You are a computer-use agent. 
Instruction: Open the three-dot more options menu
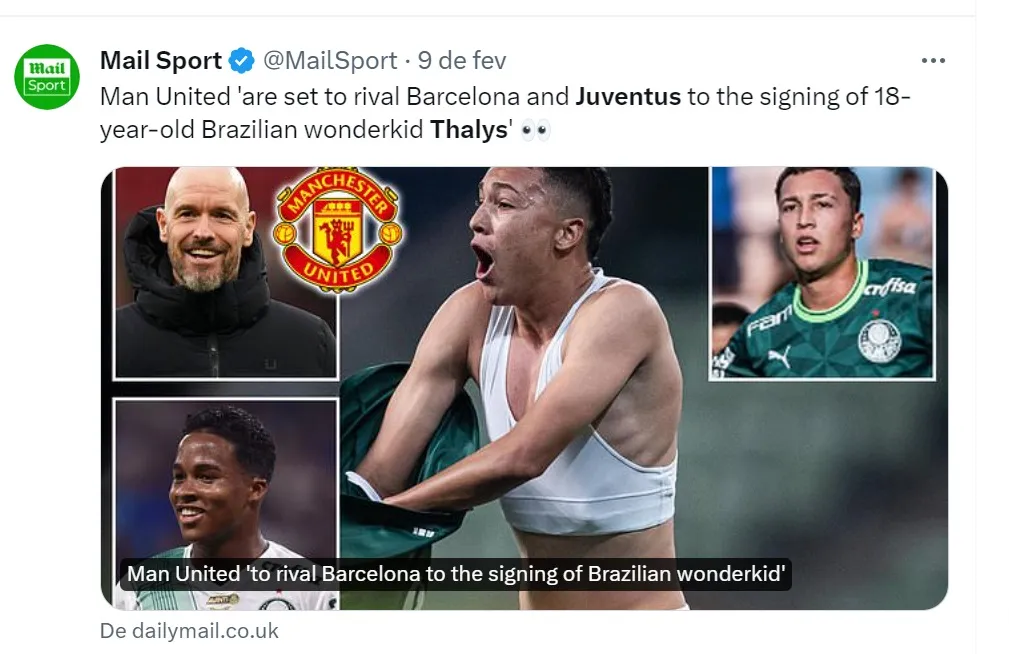(x=932, y=61)
